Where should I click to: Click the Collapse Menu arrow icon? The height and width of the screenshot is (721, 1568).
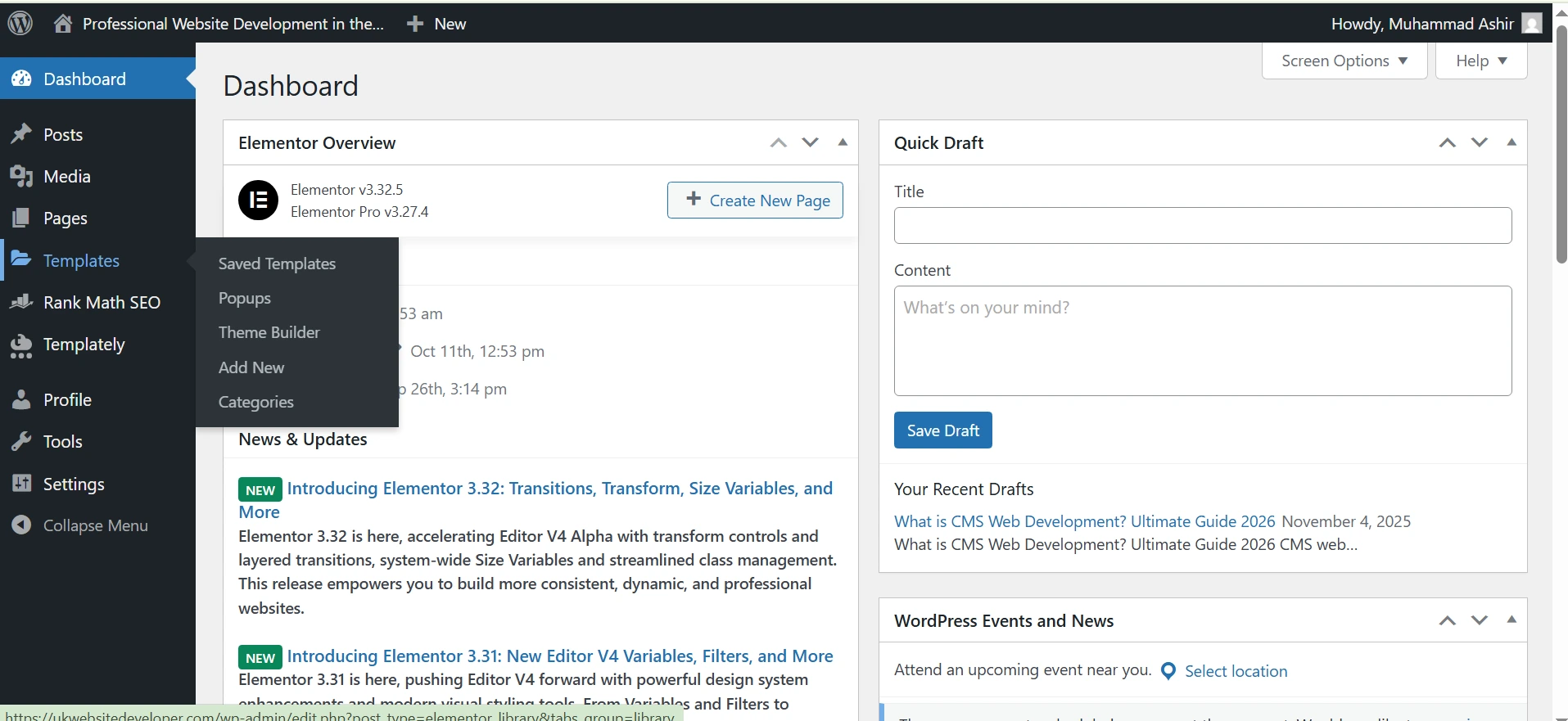[x=21, y=525]
